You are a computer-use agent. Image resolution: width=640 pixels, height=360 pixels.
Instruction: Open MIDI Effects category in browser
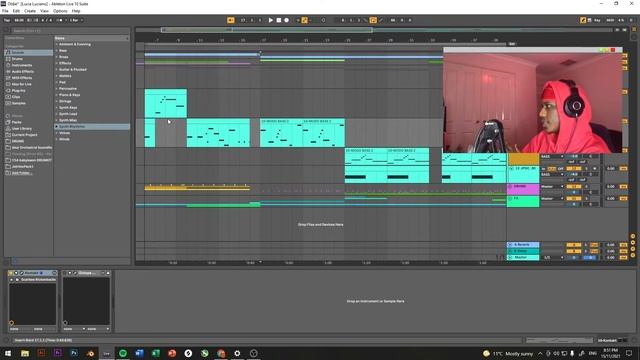[29, 78]
